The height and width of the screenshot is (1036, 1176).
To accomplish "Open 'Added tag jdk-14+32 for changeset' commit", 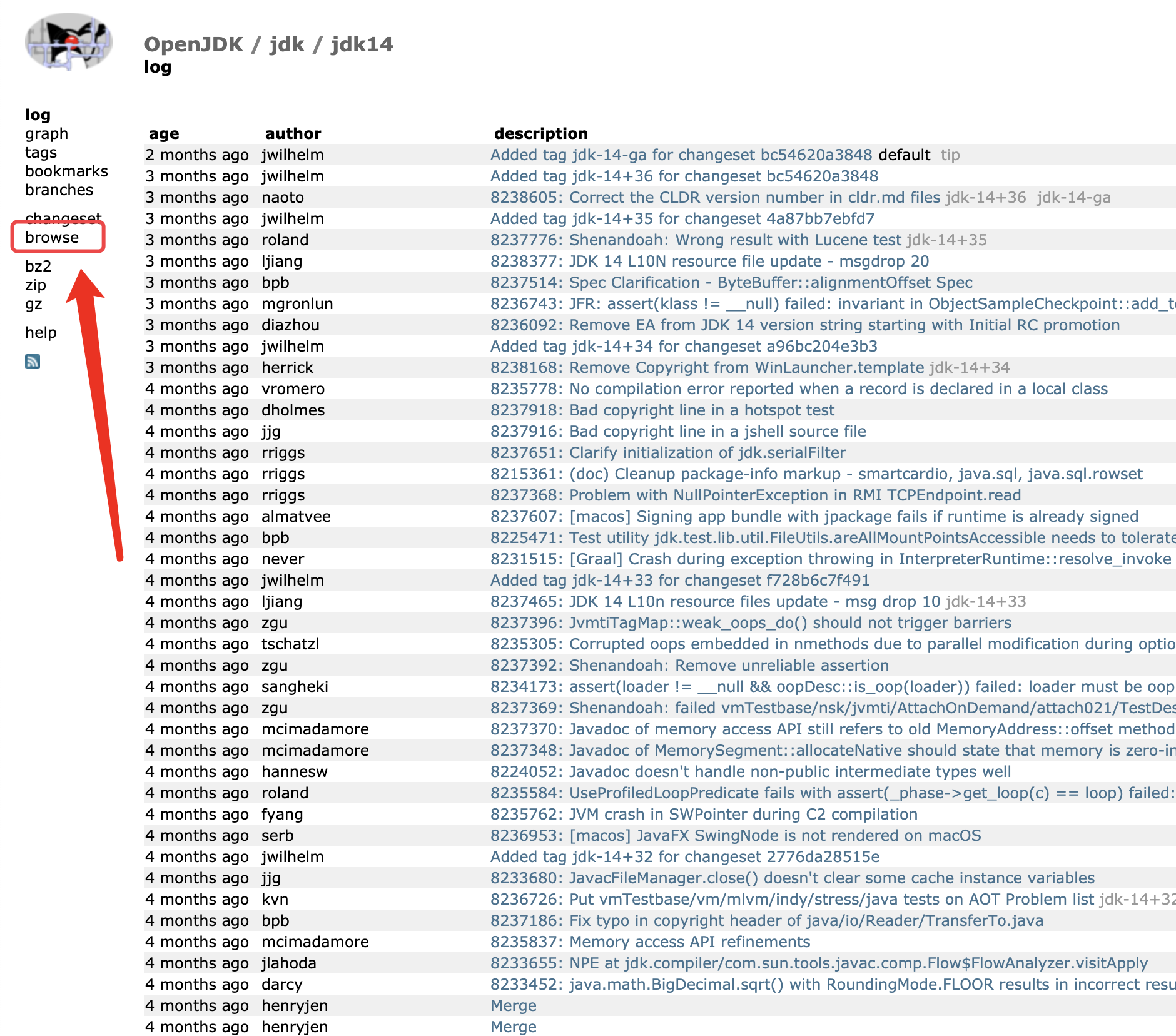I will pyautogui.click(x=685, y=857).
